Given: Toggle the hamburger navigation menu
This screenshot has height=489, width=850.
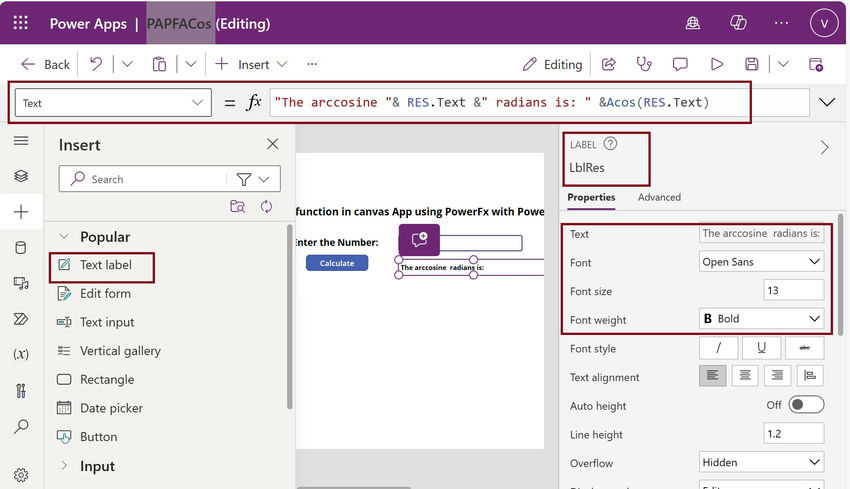Looking at the screenshot, I should (21, 141).
